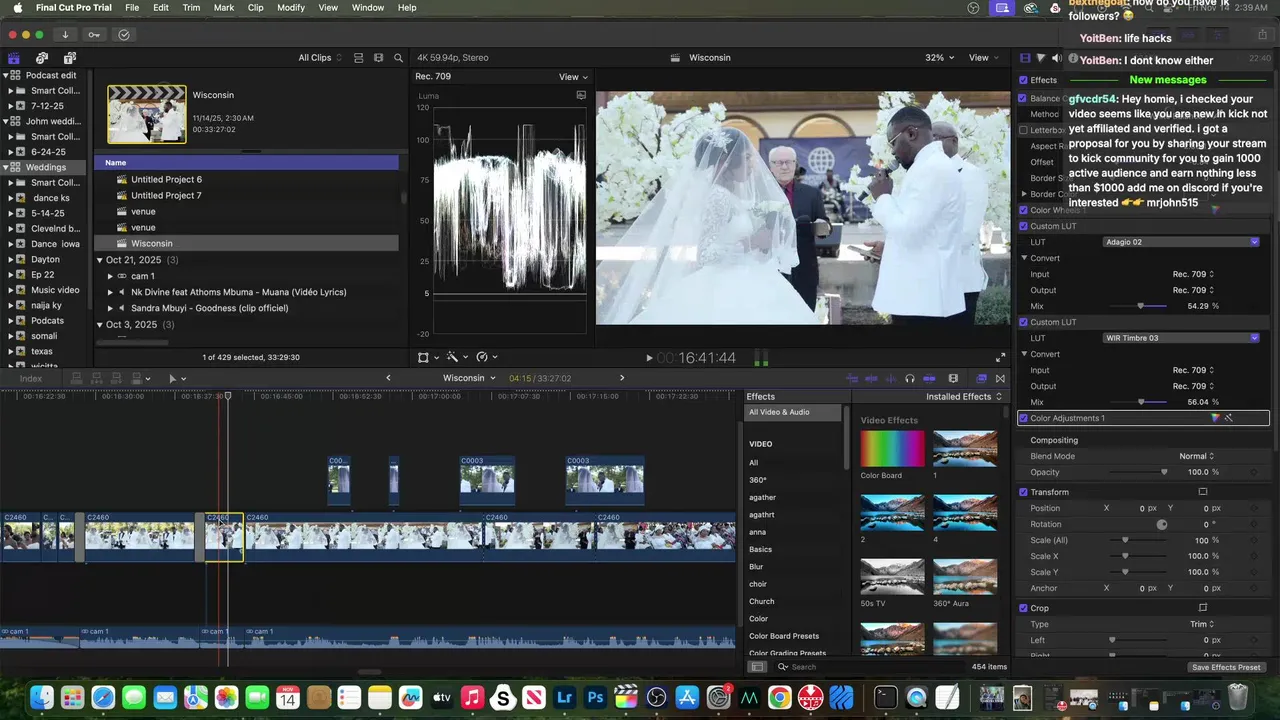The height and width of the screenshot is (720, 1280).
Task: Click the browser search magnifier icon
Action: point(398,58)
